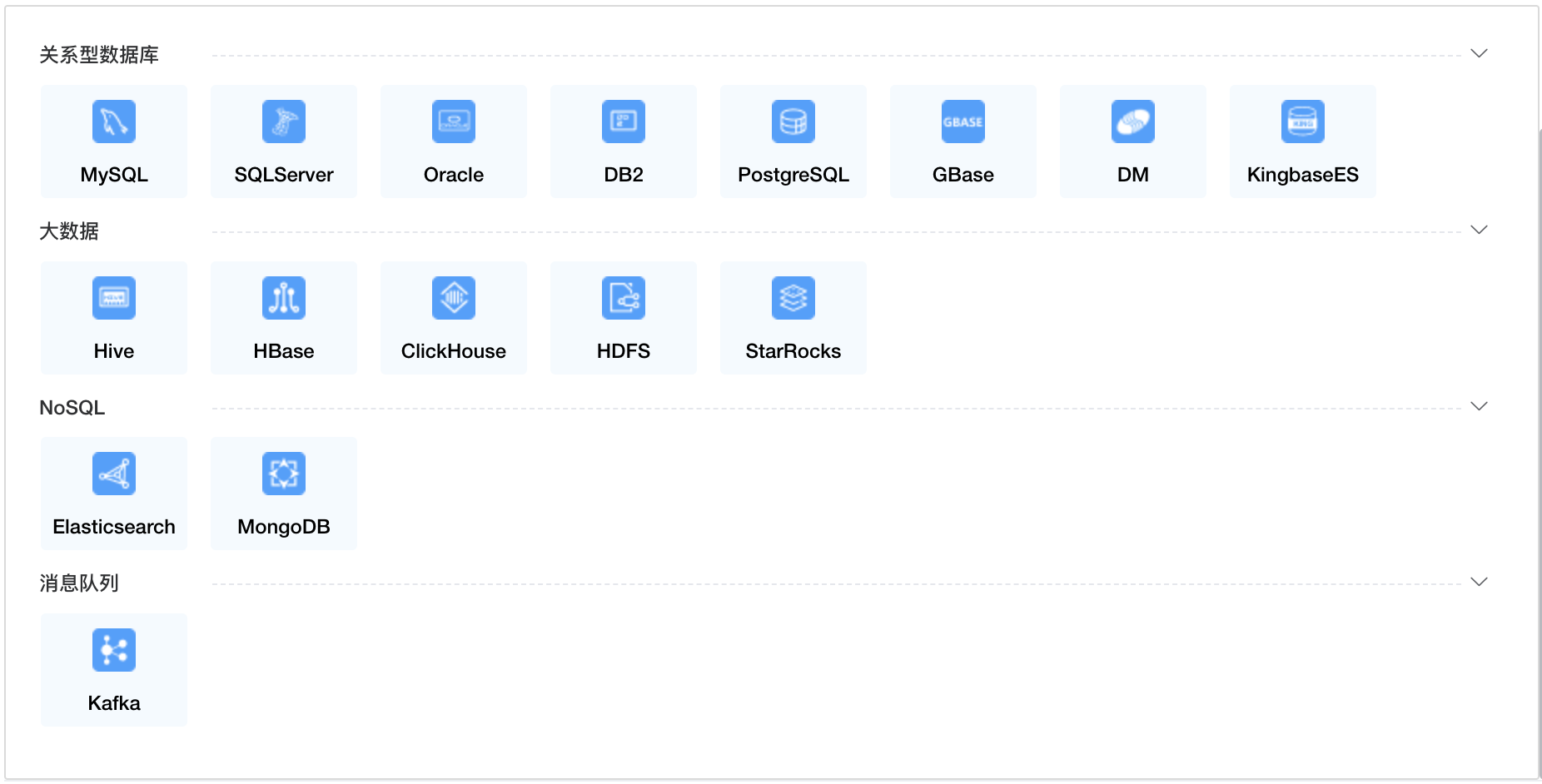Image resolution: width=1542 pixels, height=784 pixels.
Task: Pick the DB2 data source icon
Action: point(624,122)
